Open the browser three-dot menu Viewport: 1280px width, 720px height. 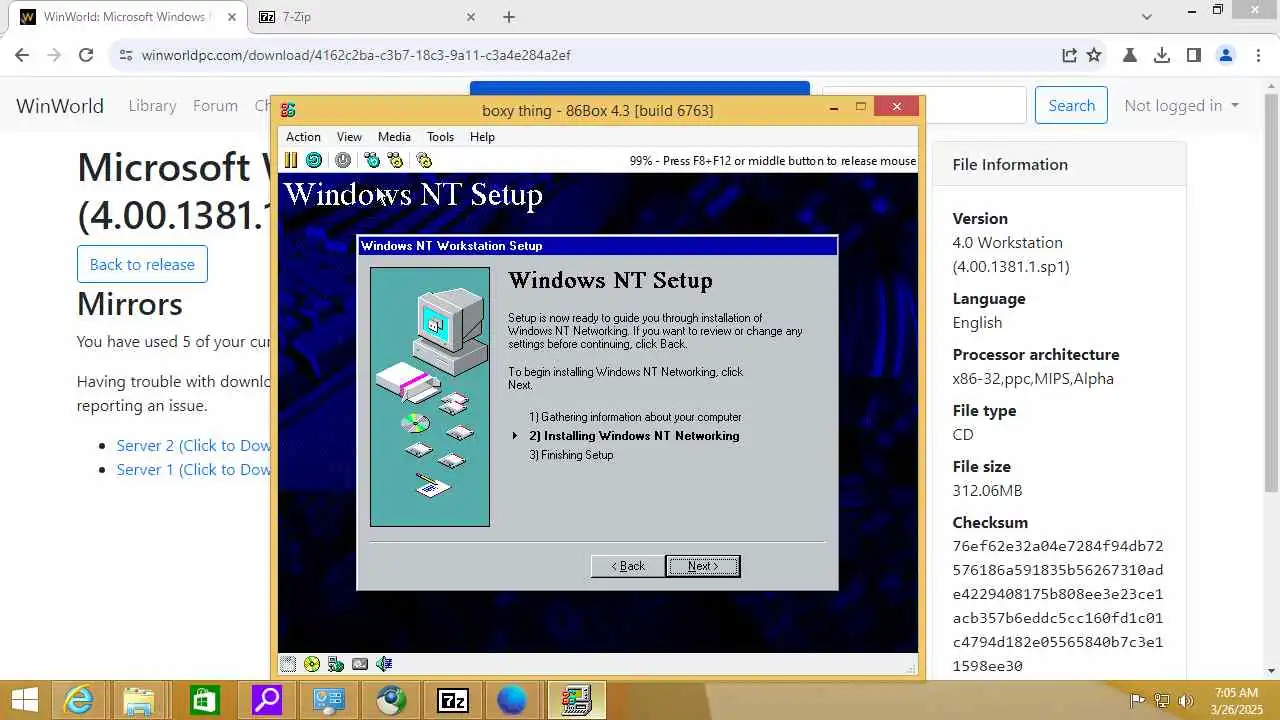point(1258,55)
